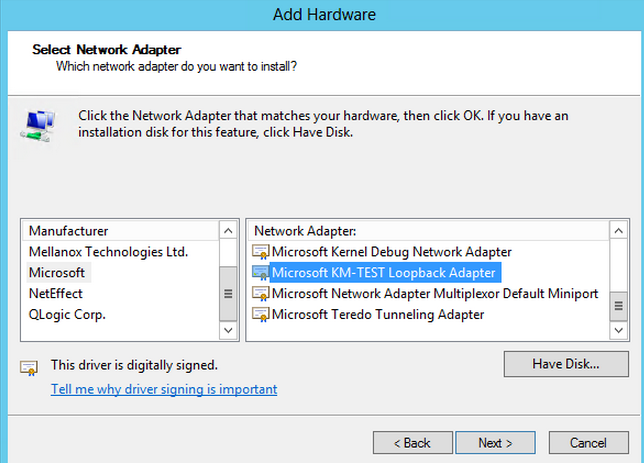This screenshot has height=463, width=644.
Task: Go back with the < Back button
Action: (412, 443)
